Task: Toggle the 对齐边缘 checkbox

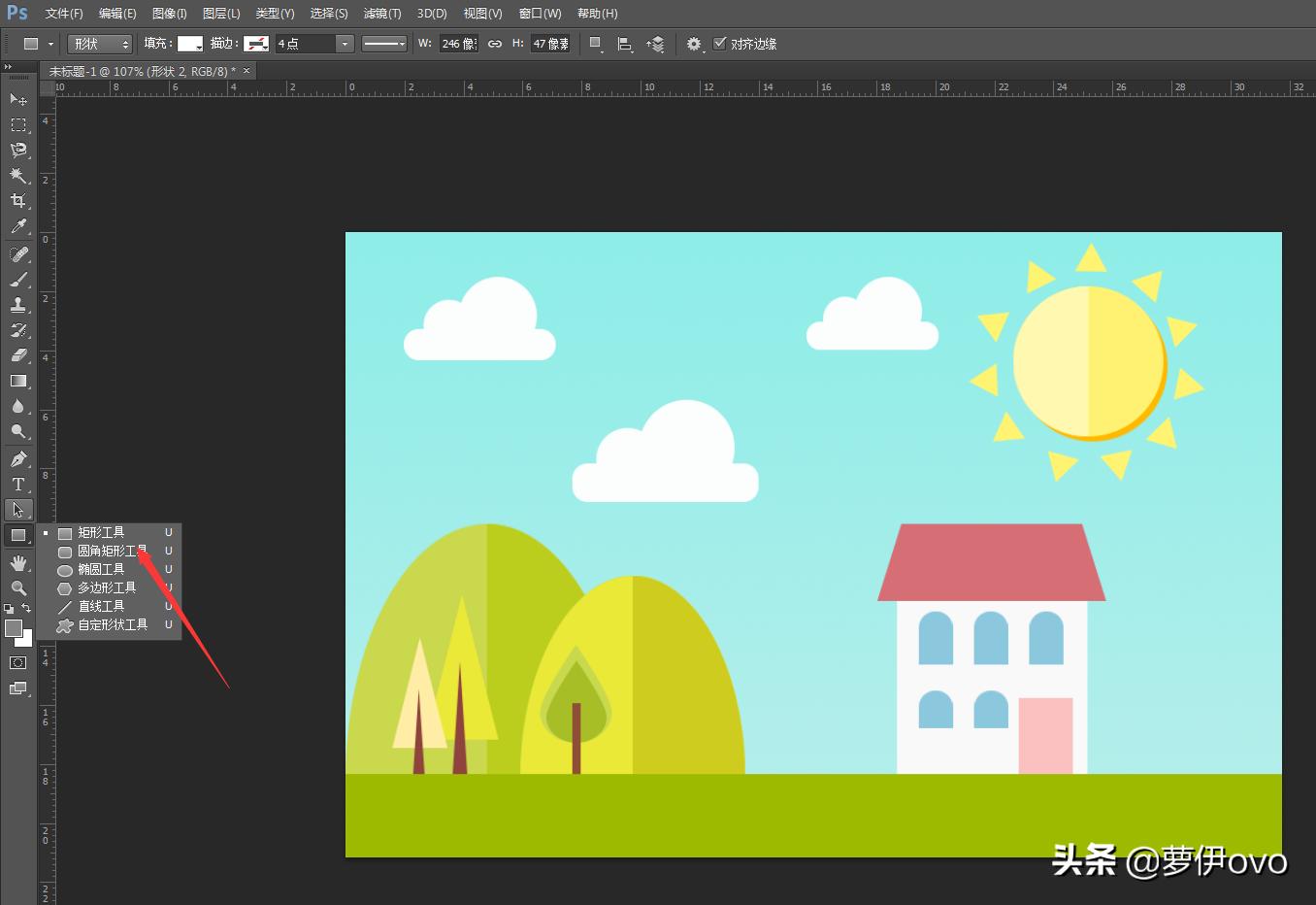Action: pos(719,44)
